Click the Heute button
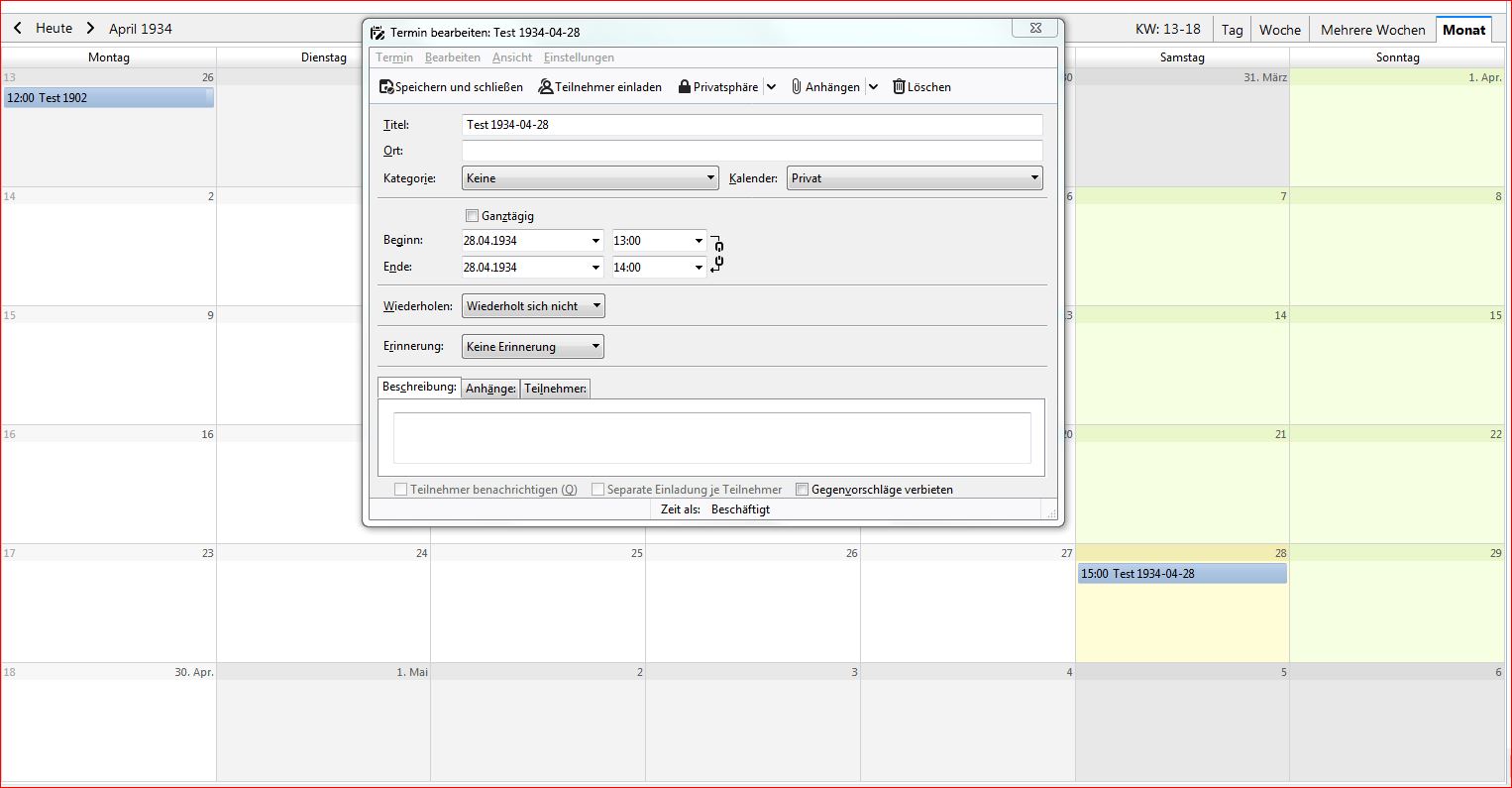The height and width of the screenshot is (788, 1512). [54, 29]
